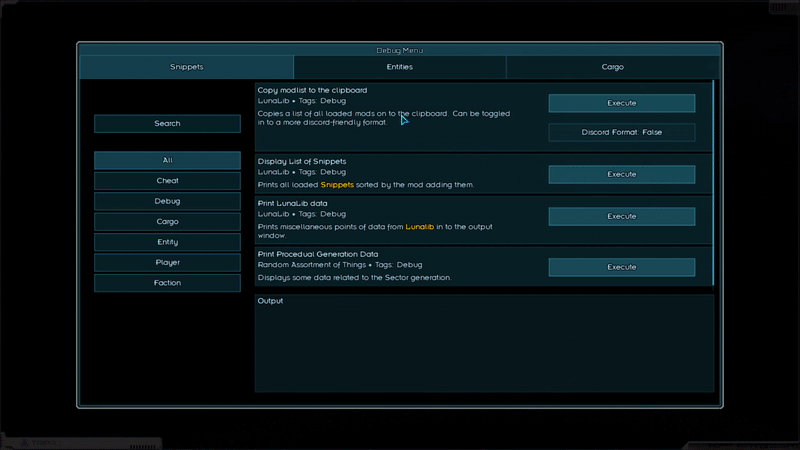Click the Search field
Screen dimensions: 800x450
pos(167,123)
